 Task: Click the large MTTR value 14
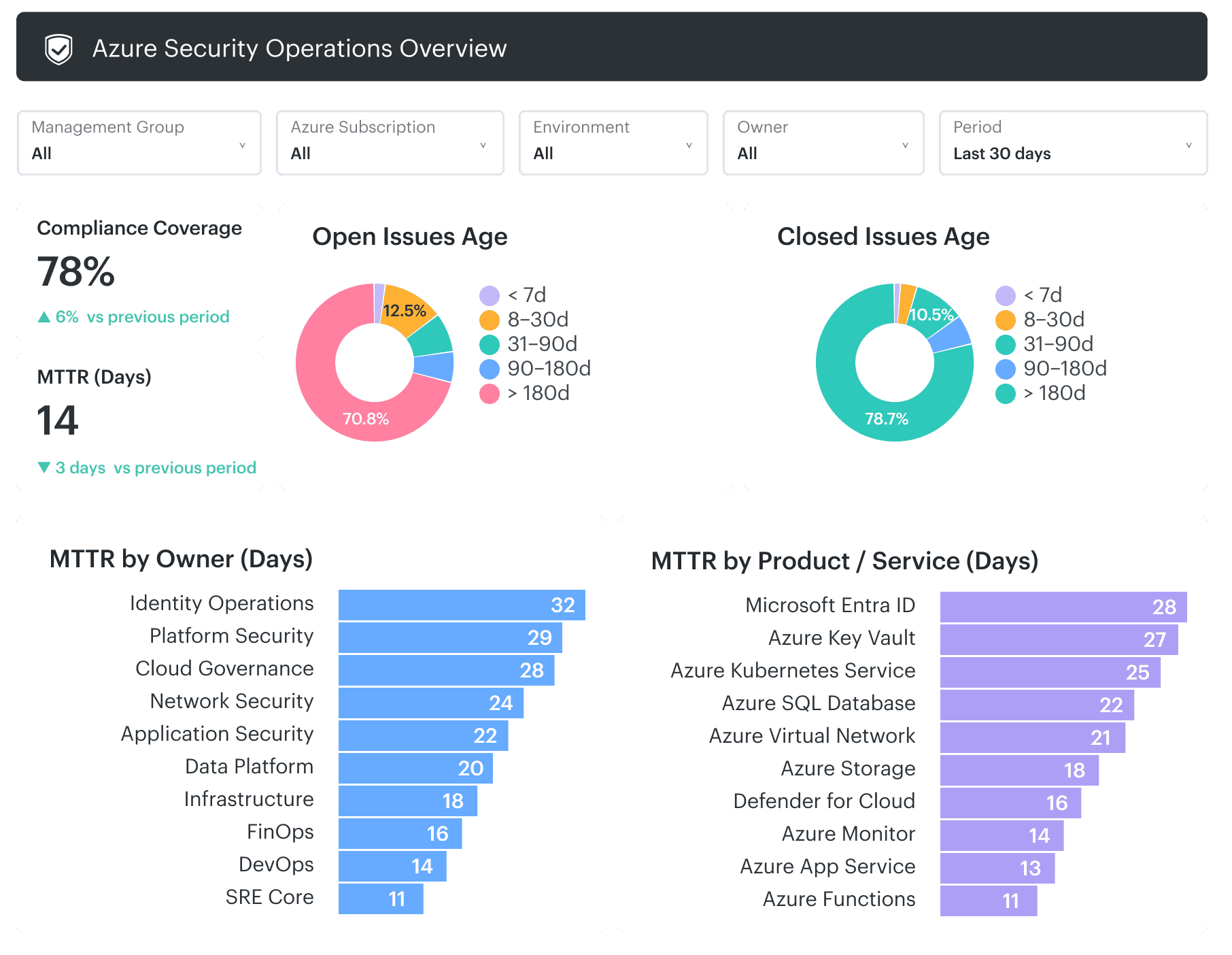click(58, 420)
